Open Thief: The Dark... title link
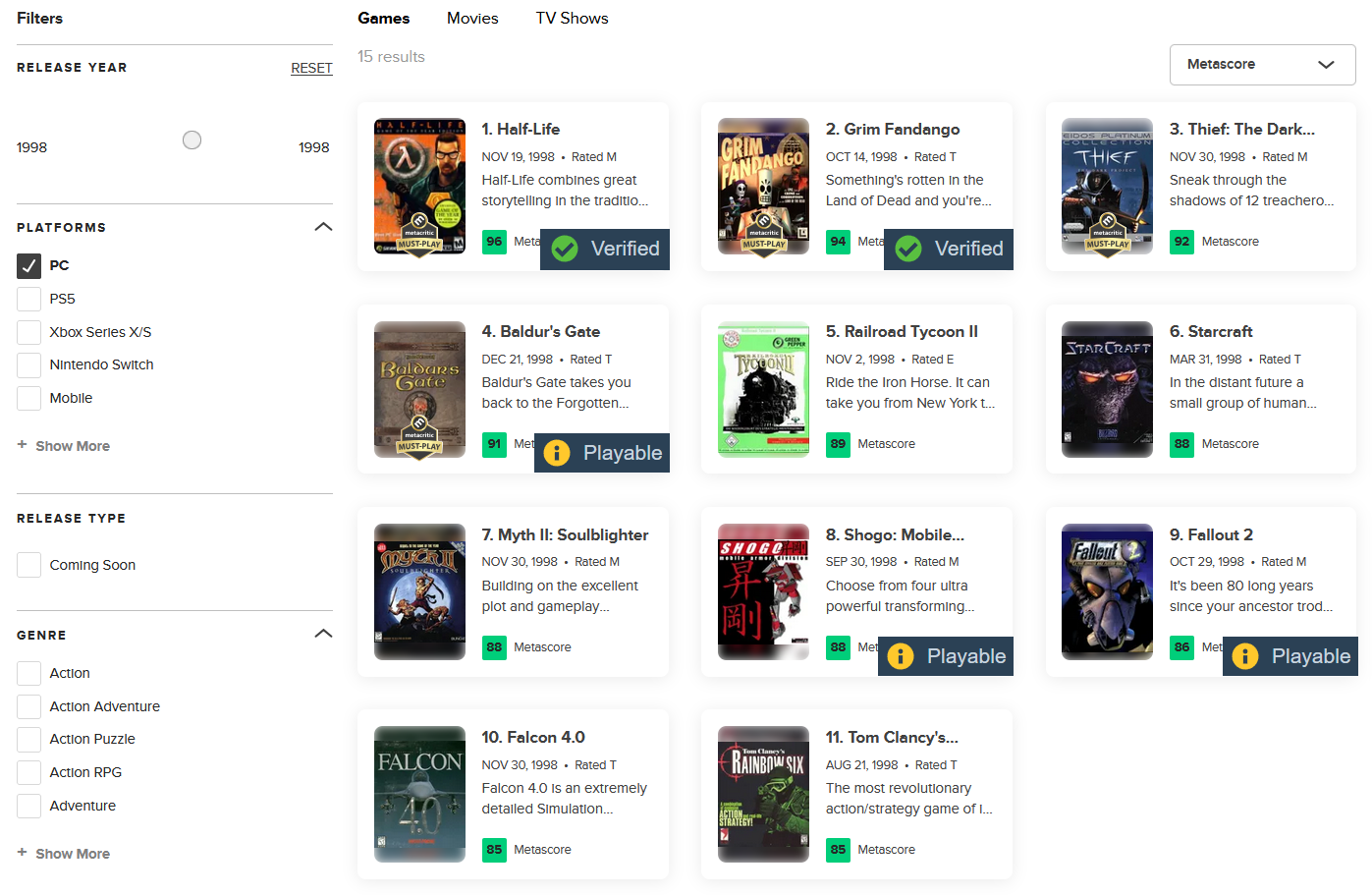Screen dimensions: 1372x895 [x=1242, y=129]
